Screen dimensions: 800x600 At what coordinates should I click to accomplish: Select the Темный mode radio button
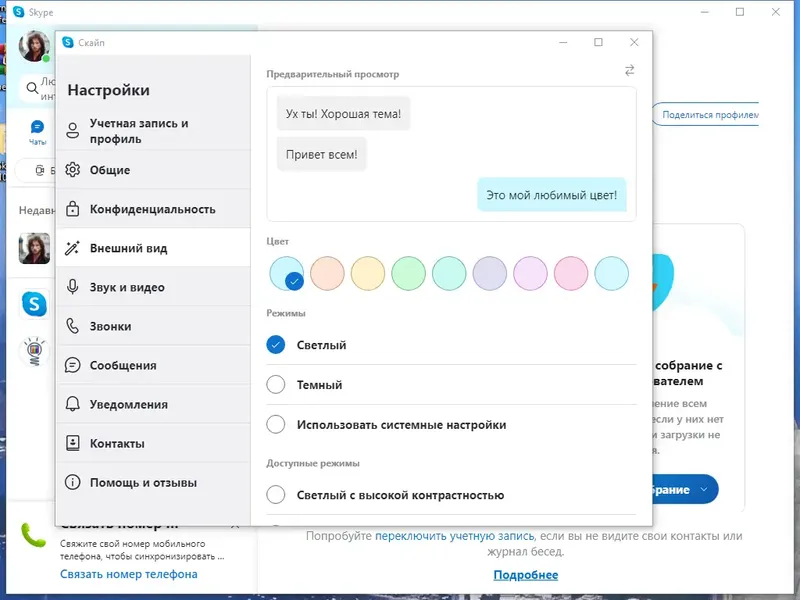click(276, 384)
